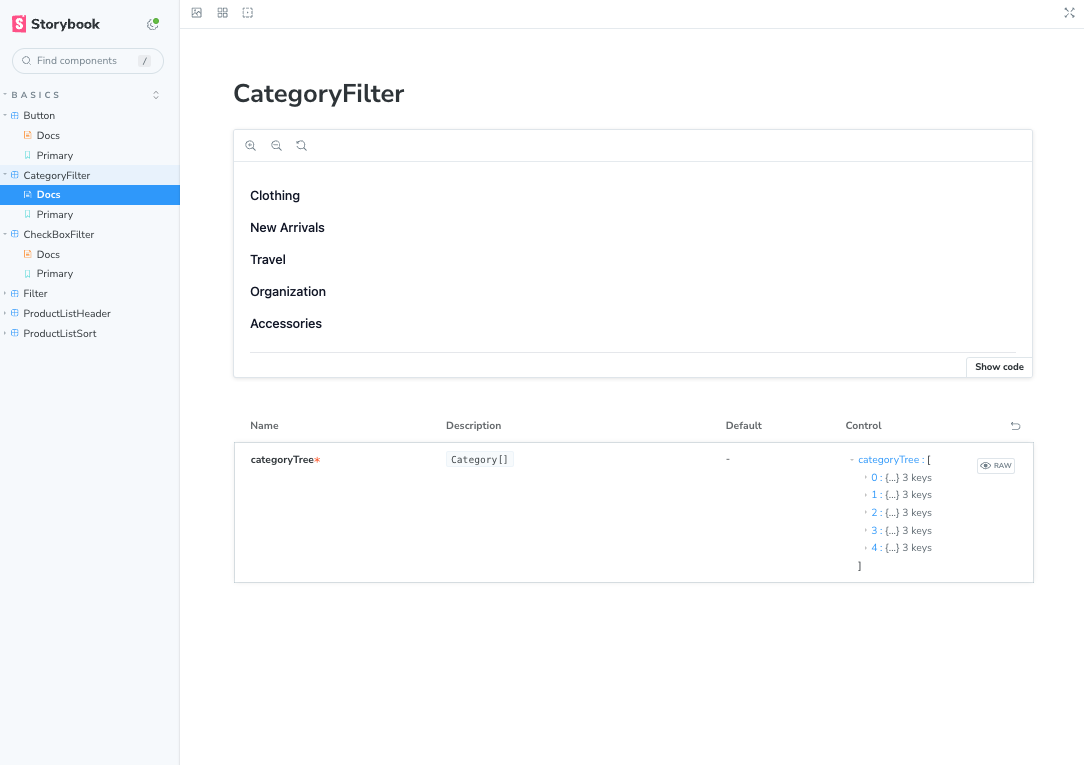Open the Storybook settings menu icon
The width and height of the screenshot is (1084, 765).
coord(153,24)
